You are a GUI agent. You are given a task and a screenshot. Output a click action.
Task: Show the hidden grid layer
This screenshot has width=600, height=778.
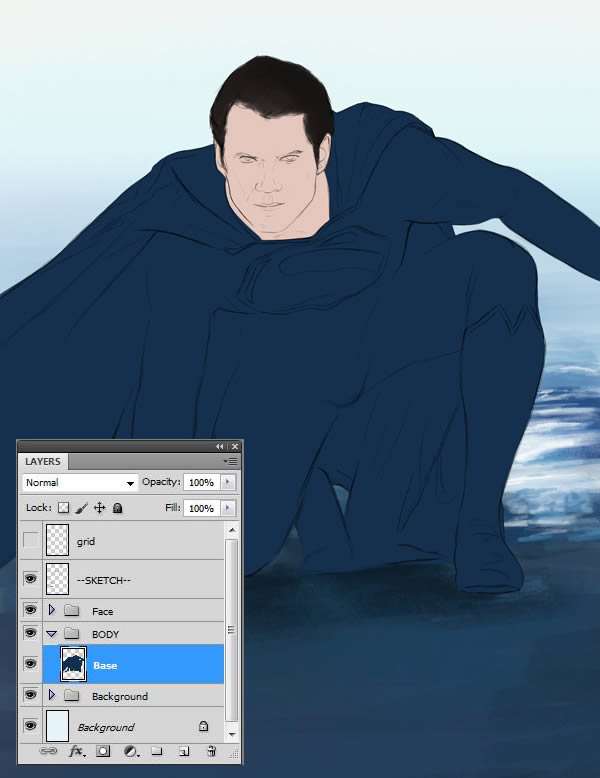click(31, 541)
